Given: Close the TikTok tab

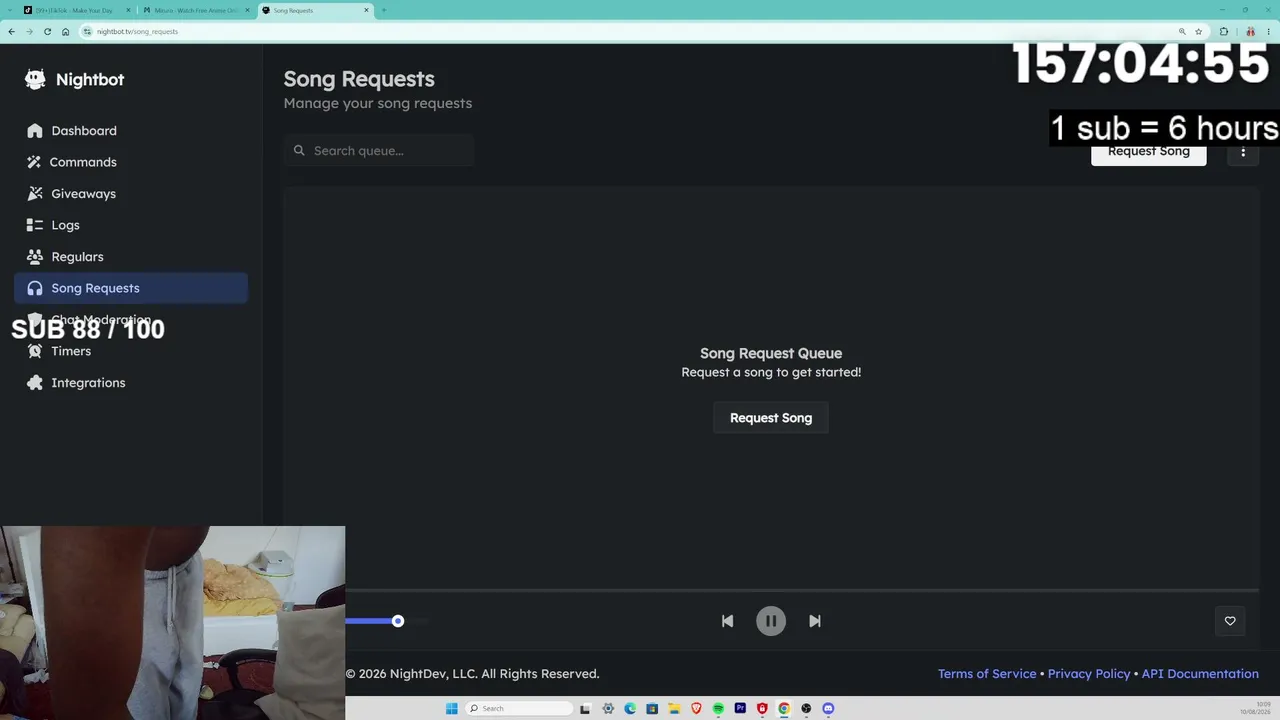Looking at the screenshot, I should [x=128, y=10].
